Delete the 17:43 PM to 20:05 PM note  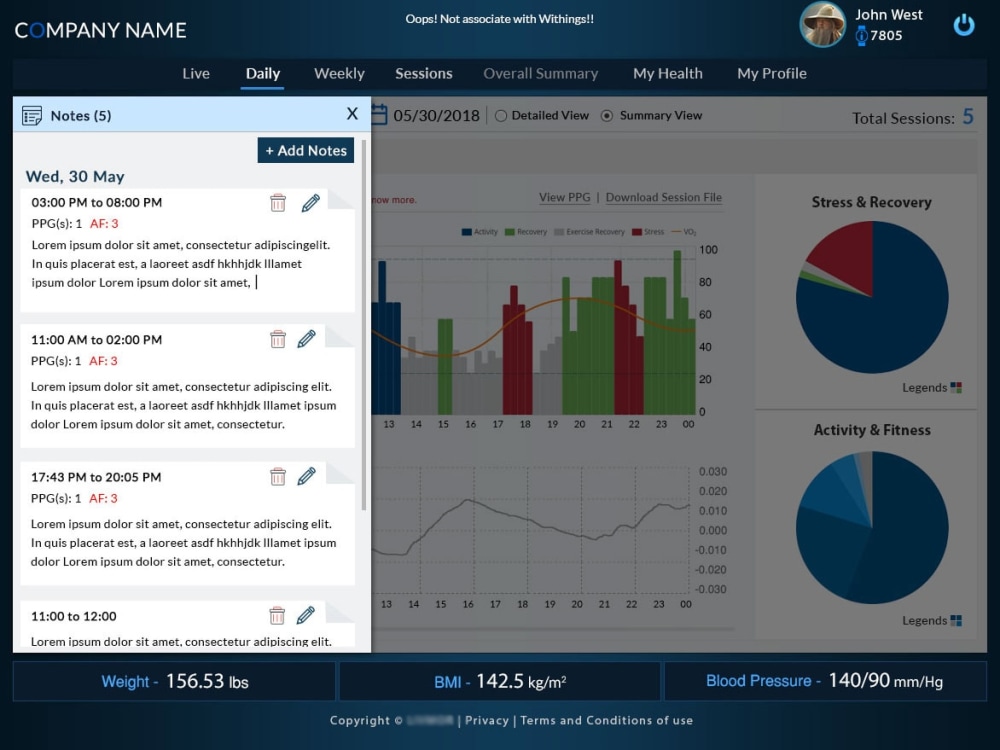[278, 476]
